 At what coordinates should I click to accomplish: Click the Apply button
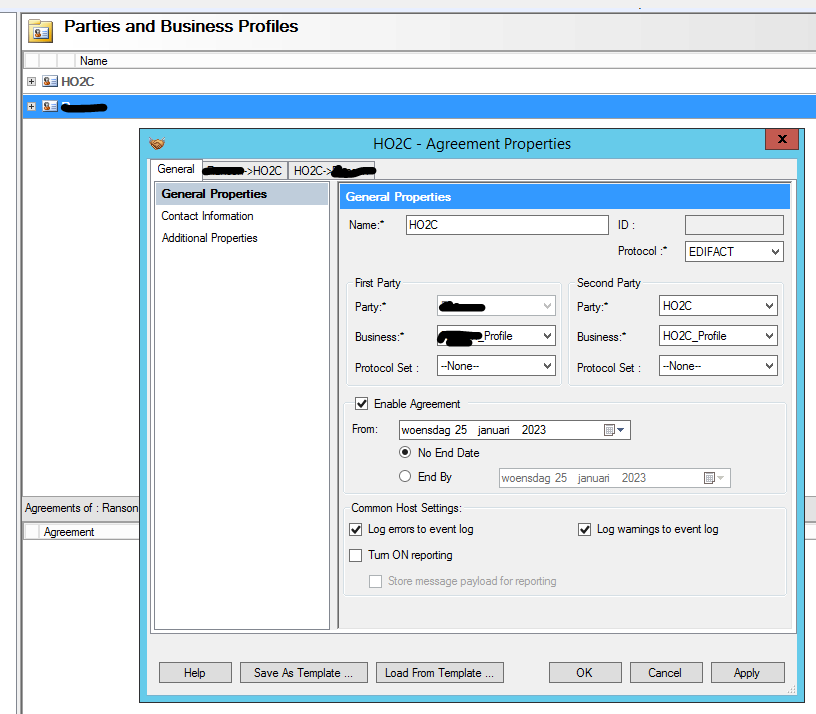pyautogui.click(x=747, y=672)
